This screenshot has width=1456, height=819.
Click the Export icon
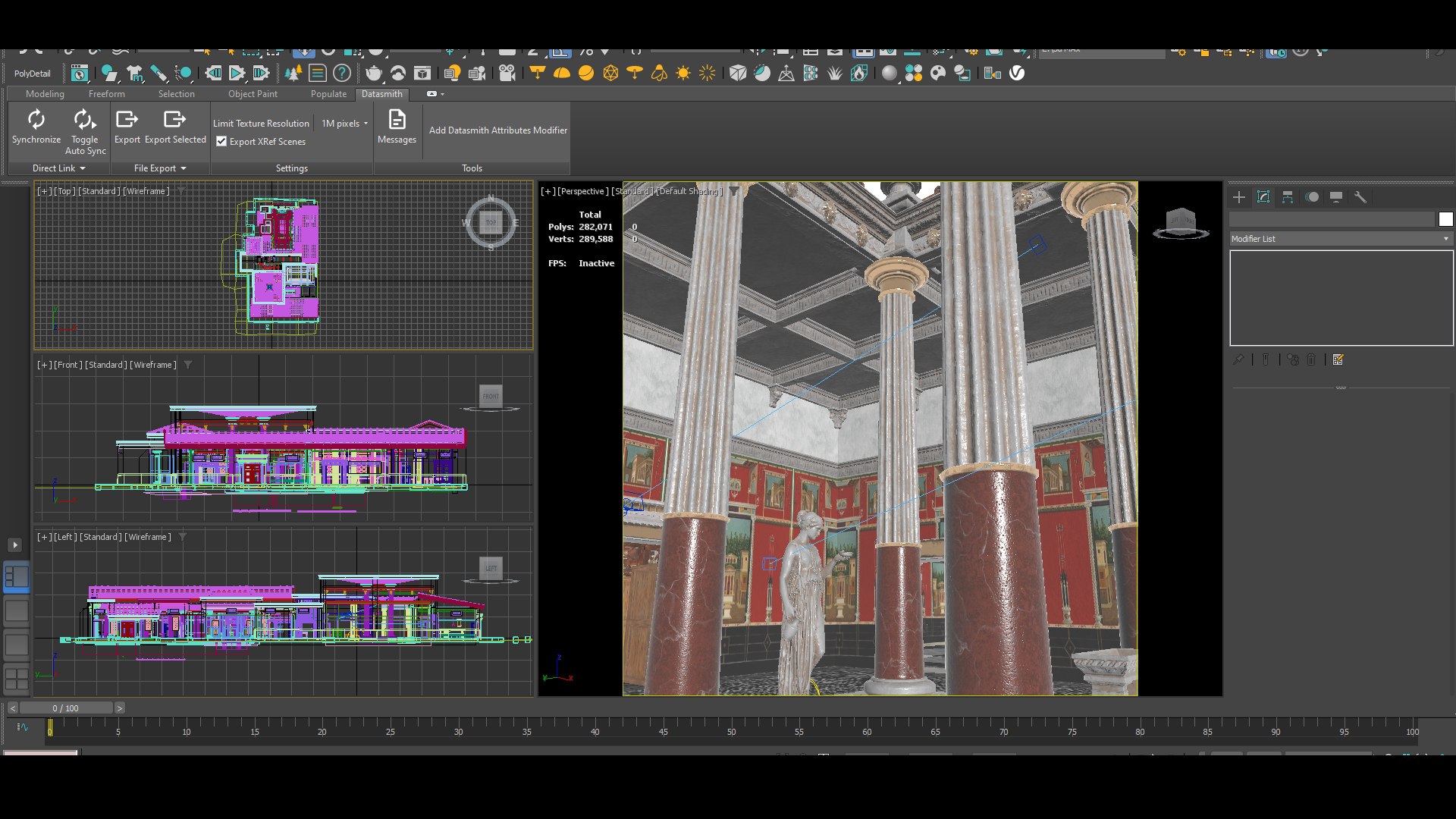[127, 120]
